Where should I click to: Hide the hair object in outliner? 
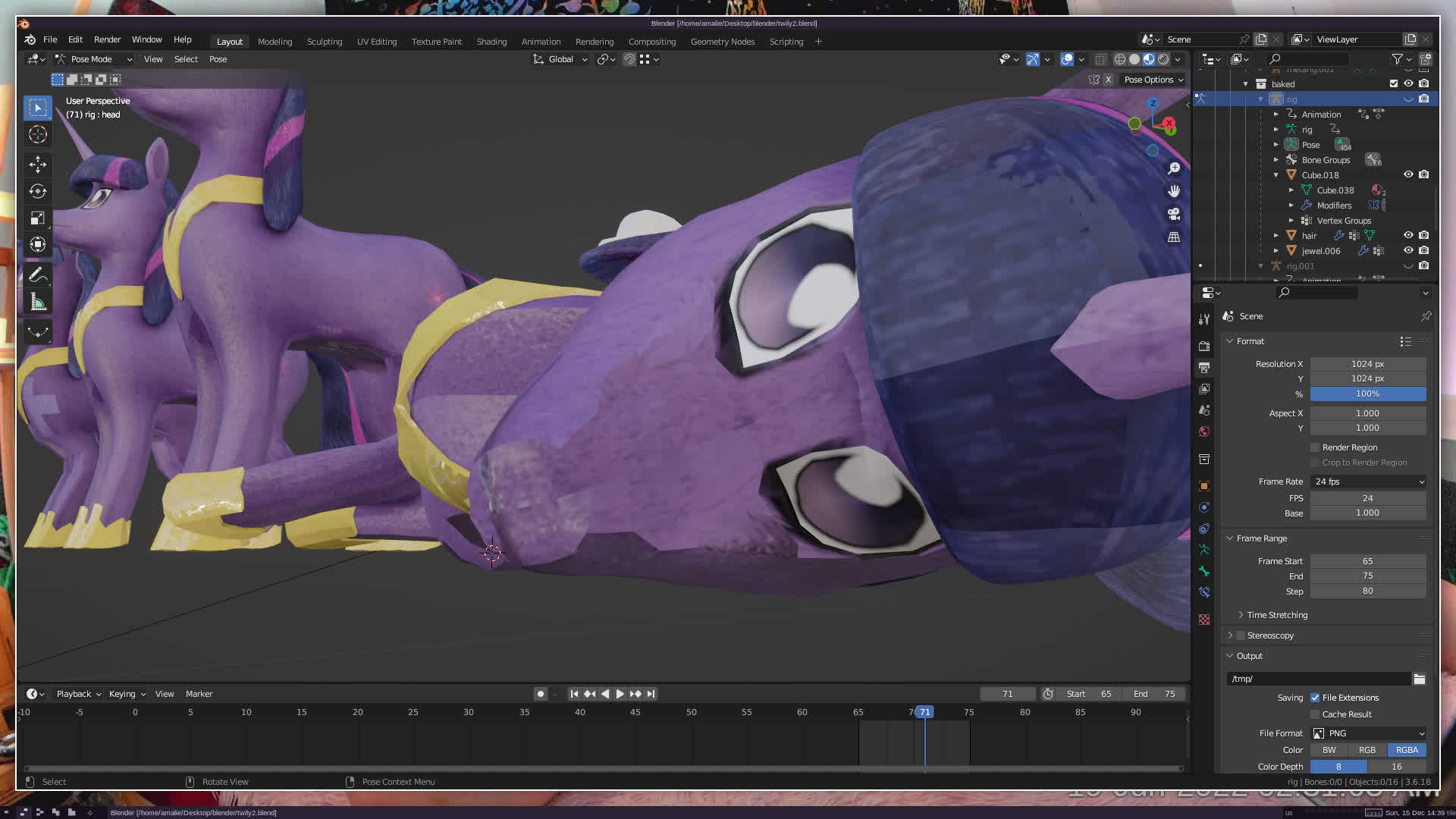(1408, 235)
